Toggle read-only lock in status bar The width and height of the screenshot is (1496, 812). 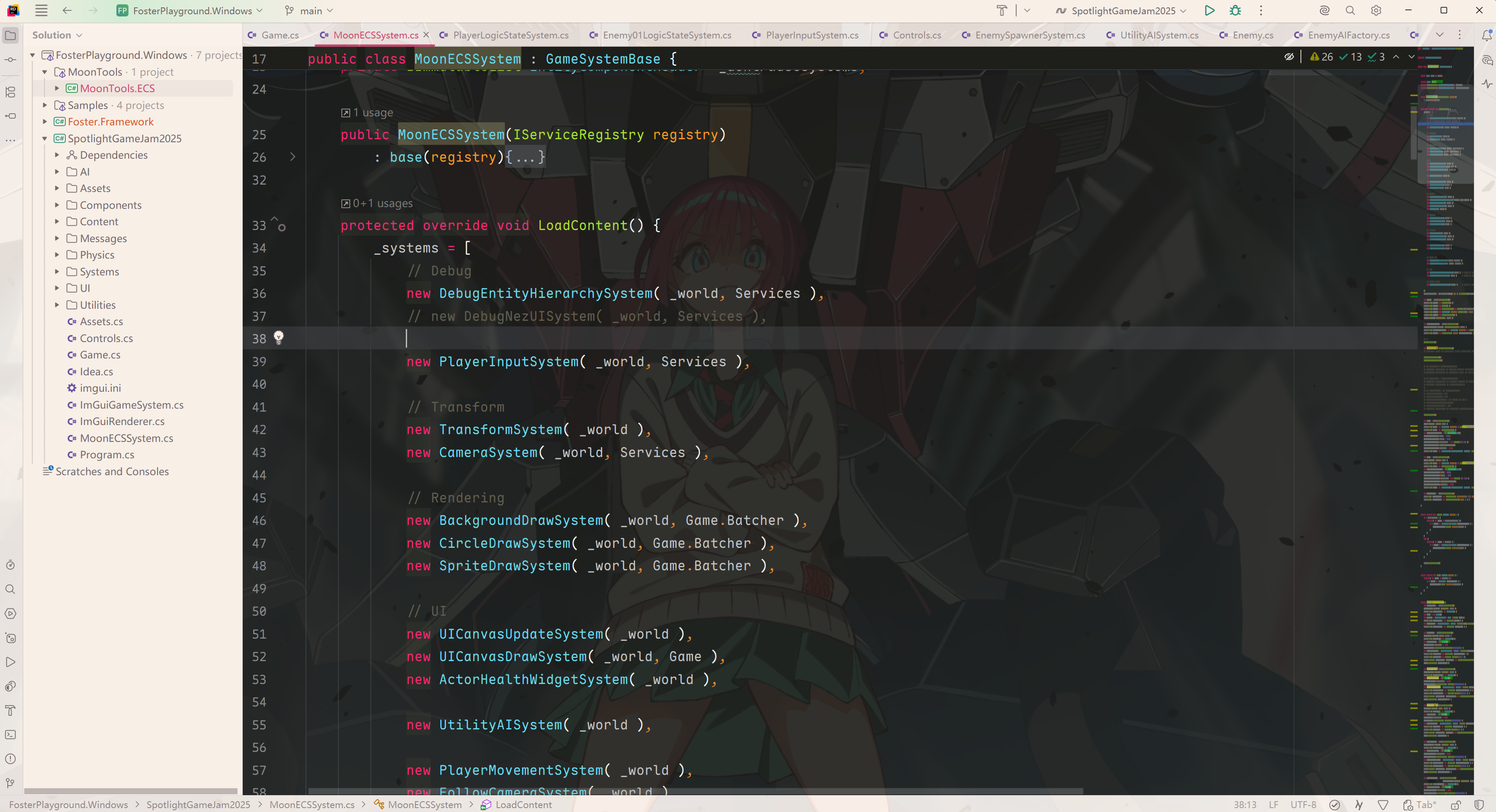coord(1456,805)
